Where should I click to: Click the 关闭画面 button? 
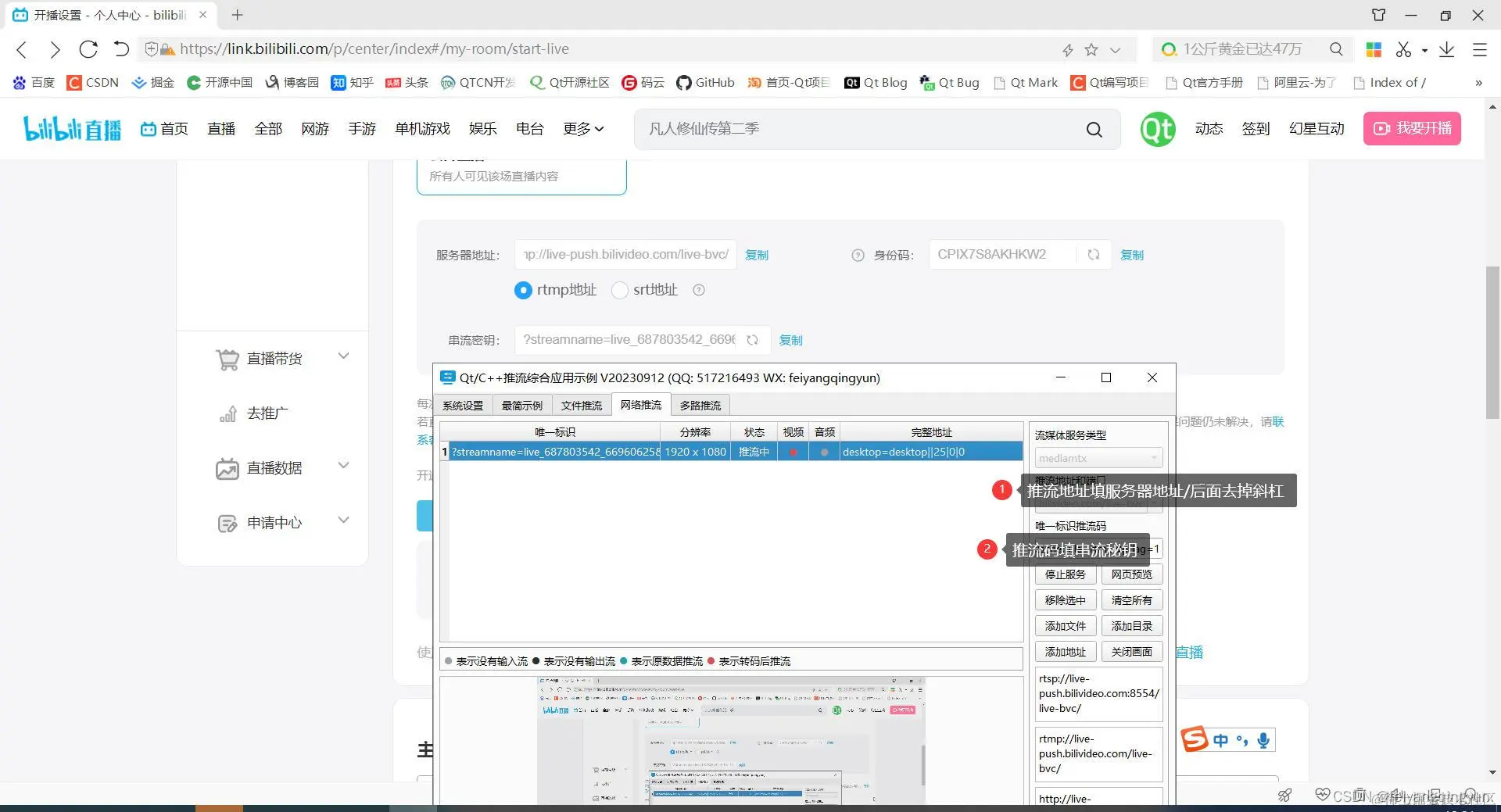(x=1132, y=652)
